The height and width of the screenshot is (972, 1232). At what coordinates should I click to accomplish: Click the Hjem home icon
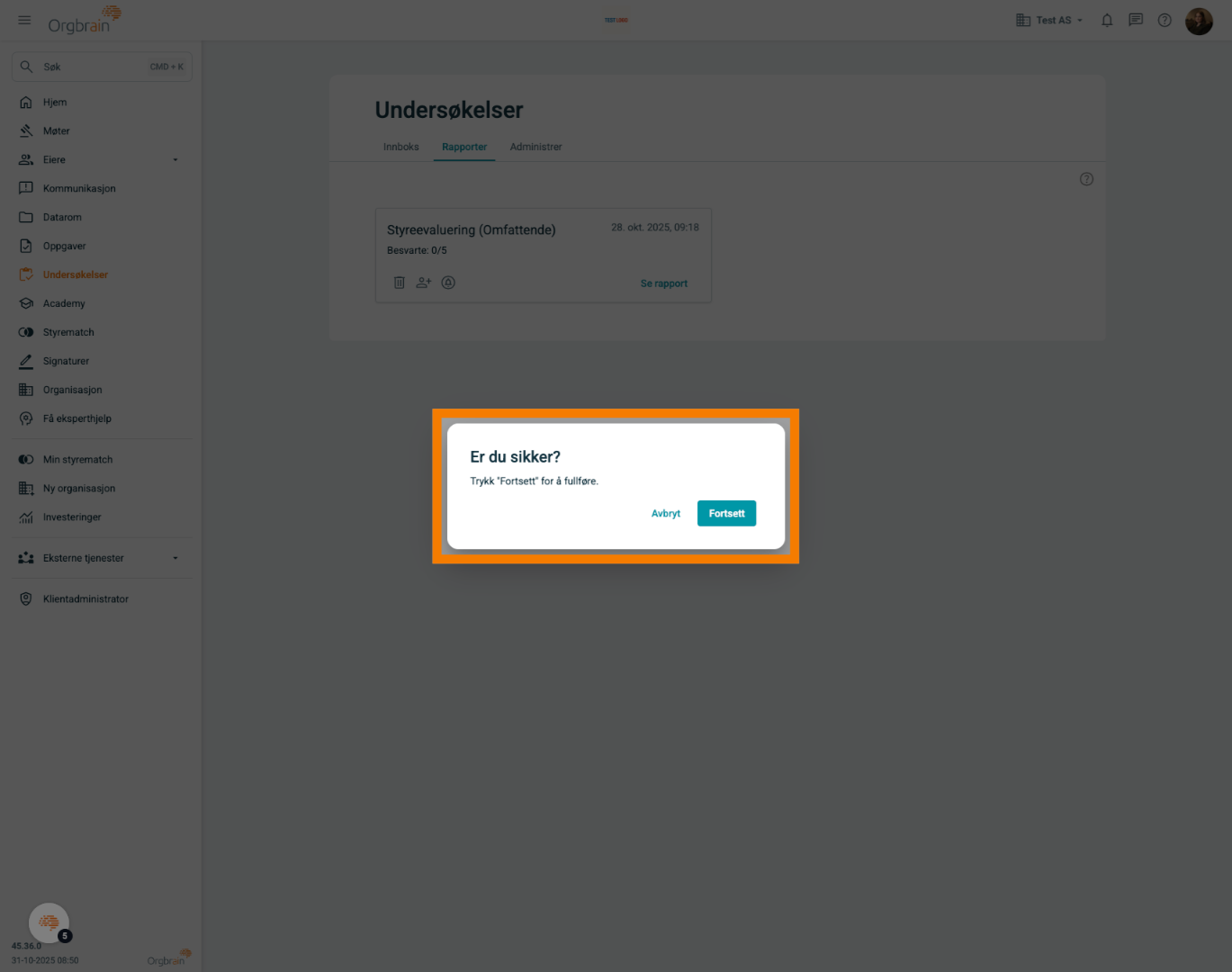coord(26,103)
